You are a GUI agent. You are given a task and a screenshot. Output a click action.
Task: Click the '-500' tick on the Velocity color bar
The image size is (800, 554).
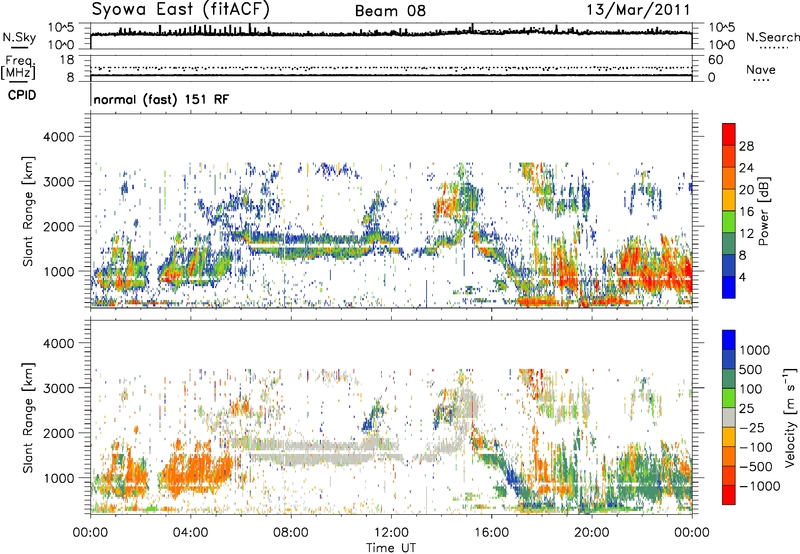(756, 467)
